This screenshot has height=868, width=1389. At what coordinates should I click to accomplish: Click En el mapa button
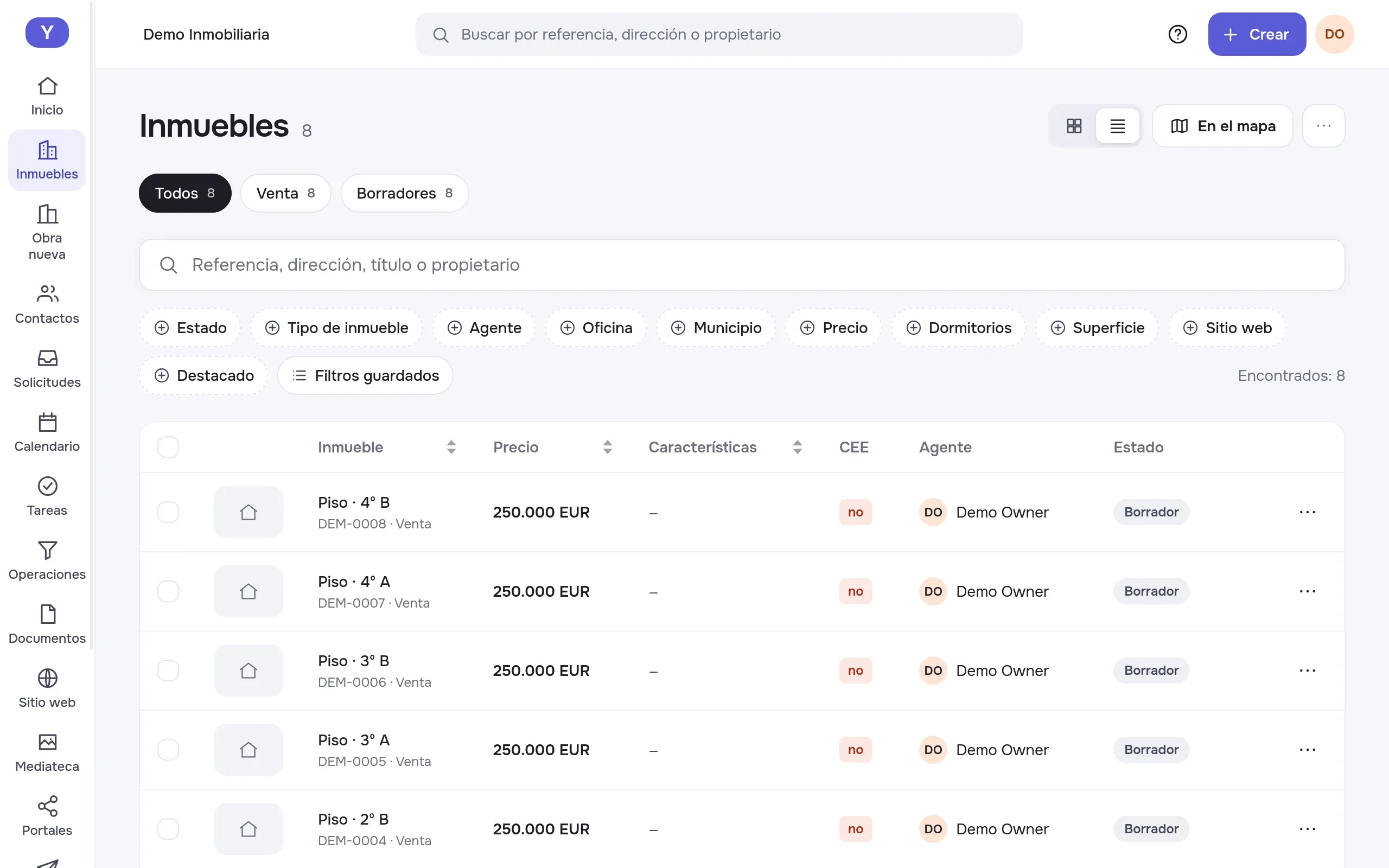tap(1222, 126)
